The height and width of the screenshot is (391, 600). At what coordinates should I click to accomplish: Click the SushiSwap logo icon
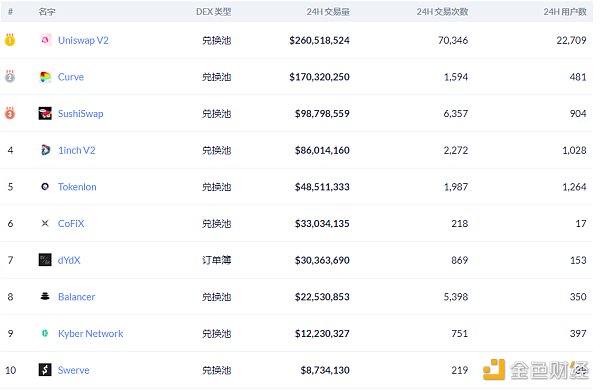coord(45,114)
